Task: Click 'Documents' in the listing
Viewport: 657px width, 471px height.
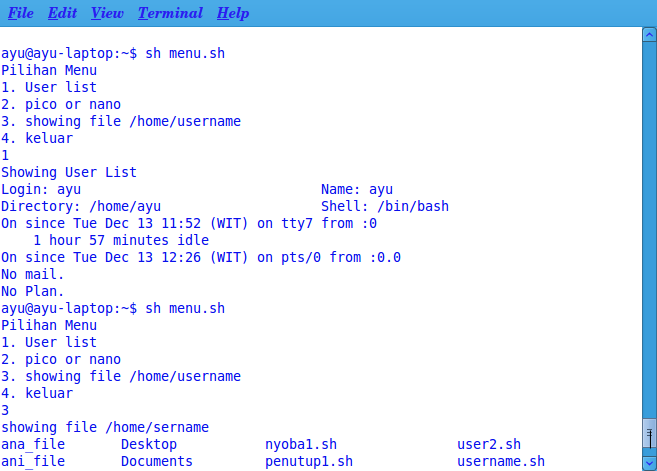Action: click(157, 461)
